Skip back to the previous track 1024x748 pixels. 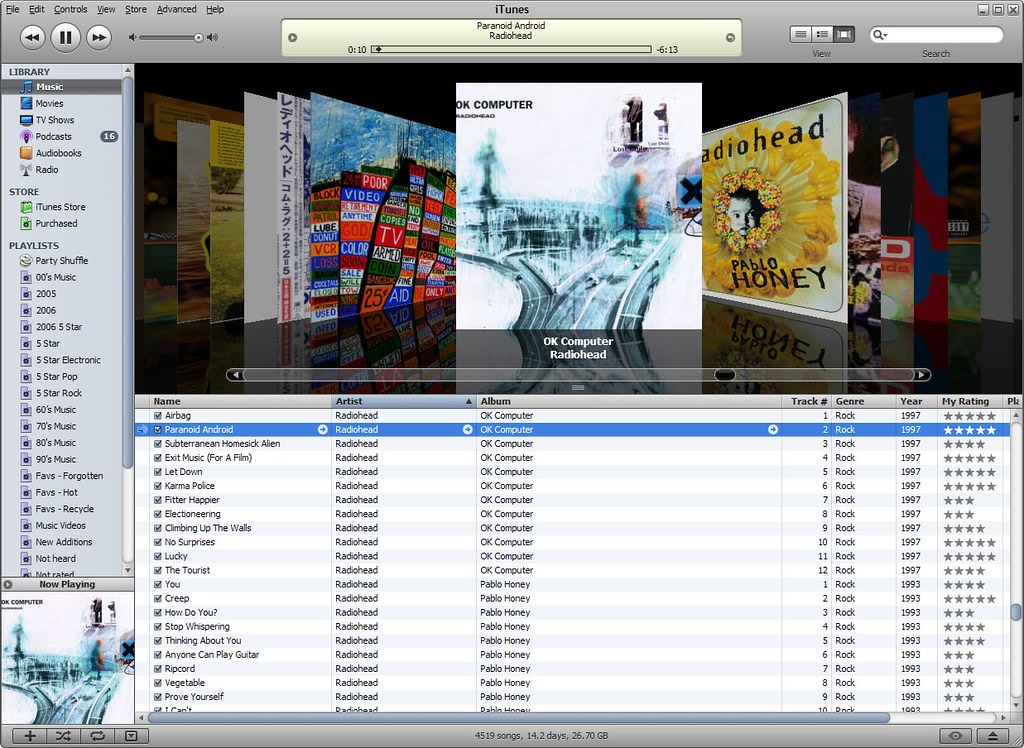coord(32,37)
